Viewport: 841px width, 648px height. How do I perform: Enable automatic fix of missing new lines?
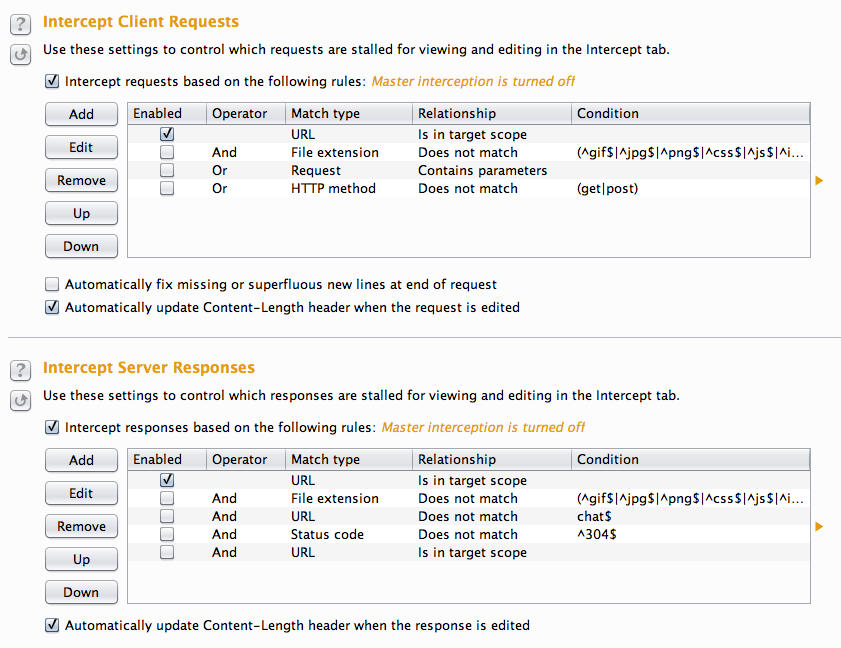53,285
